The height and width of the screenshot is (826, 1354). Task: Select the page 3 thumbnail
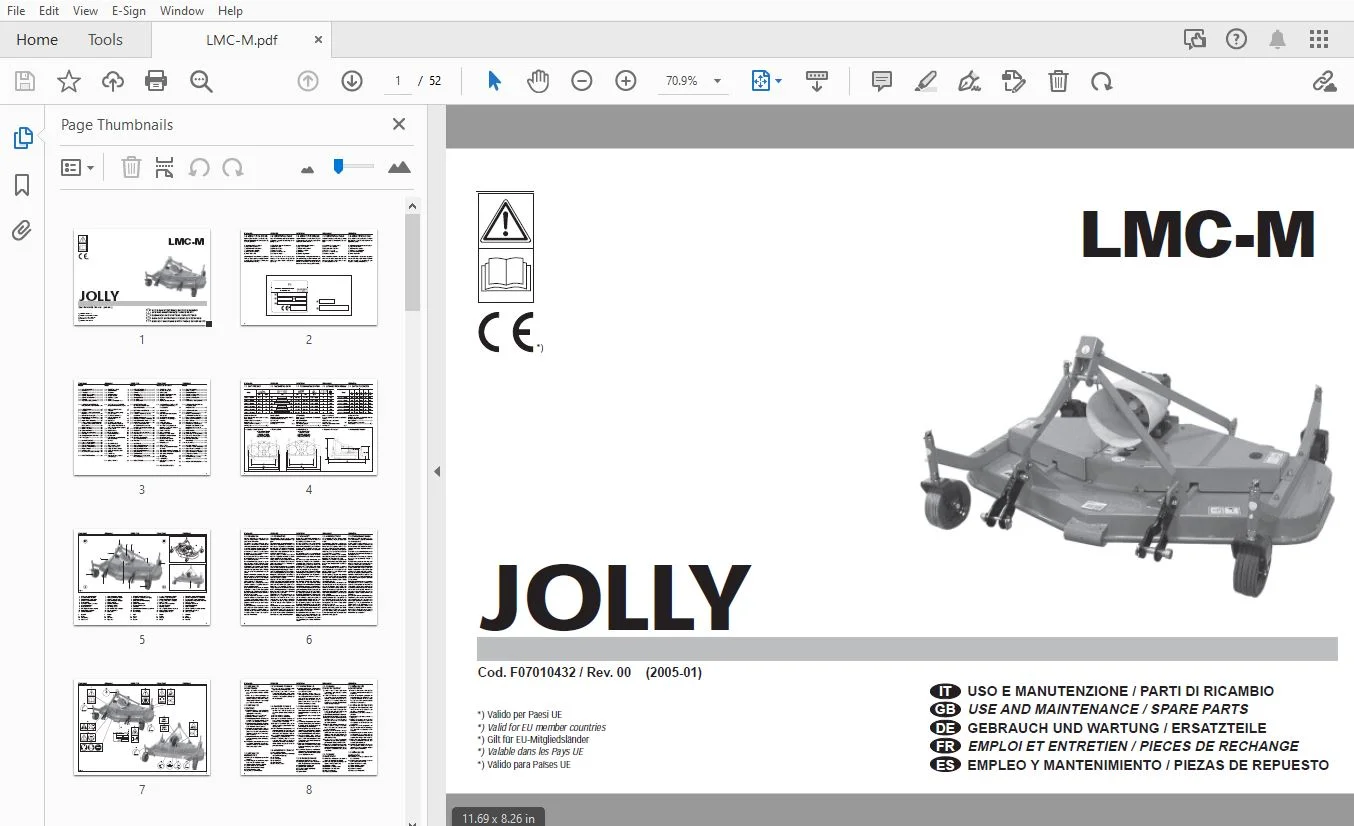(x=142, y=427)
